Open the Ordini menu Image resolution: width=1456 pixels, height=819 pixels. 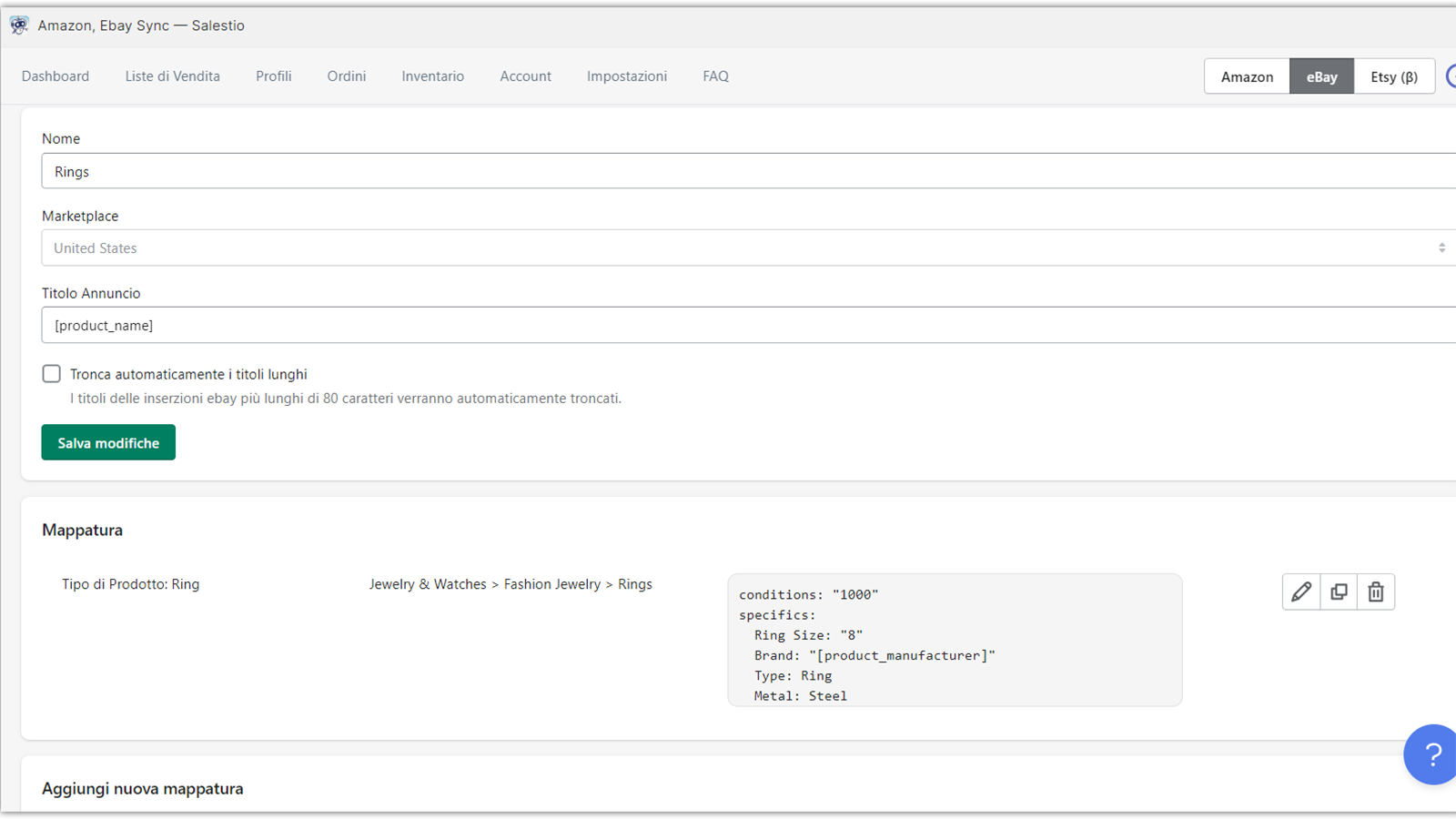(347, 76)
